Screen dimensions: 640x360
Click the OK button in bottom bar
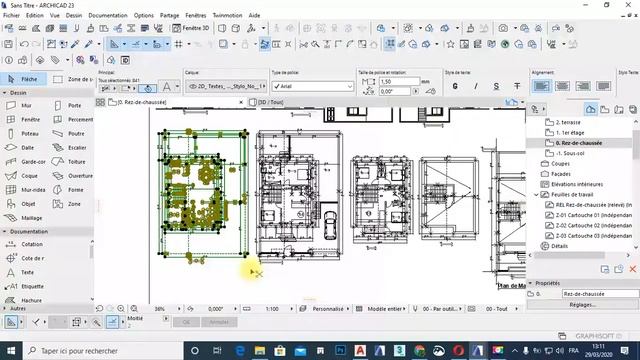click(x=186, y=322)
